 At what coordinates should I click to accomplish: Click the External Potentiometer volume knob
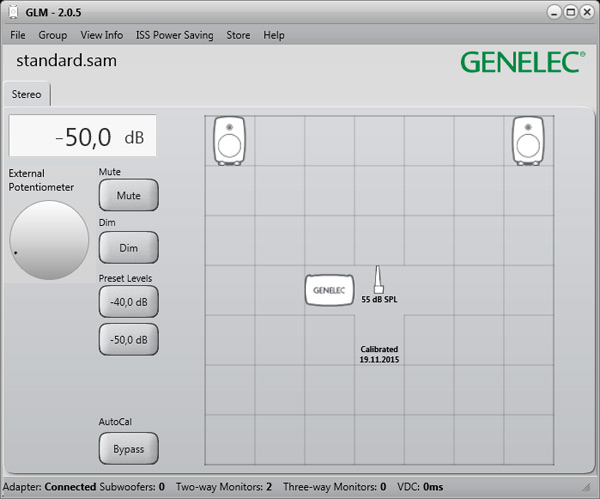(48, 240)
